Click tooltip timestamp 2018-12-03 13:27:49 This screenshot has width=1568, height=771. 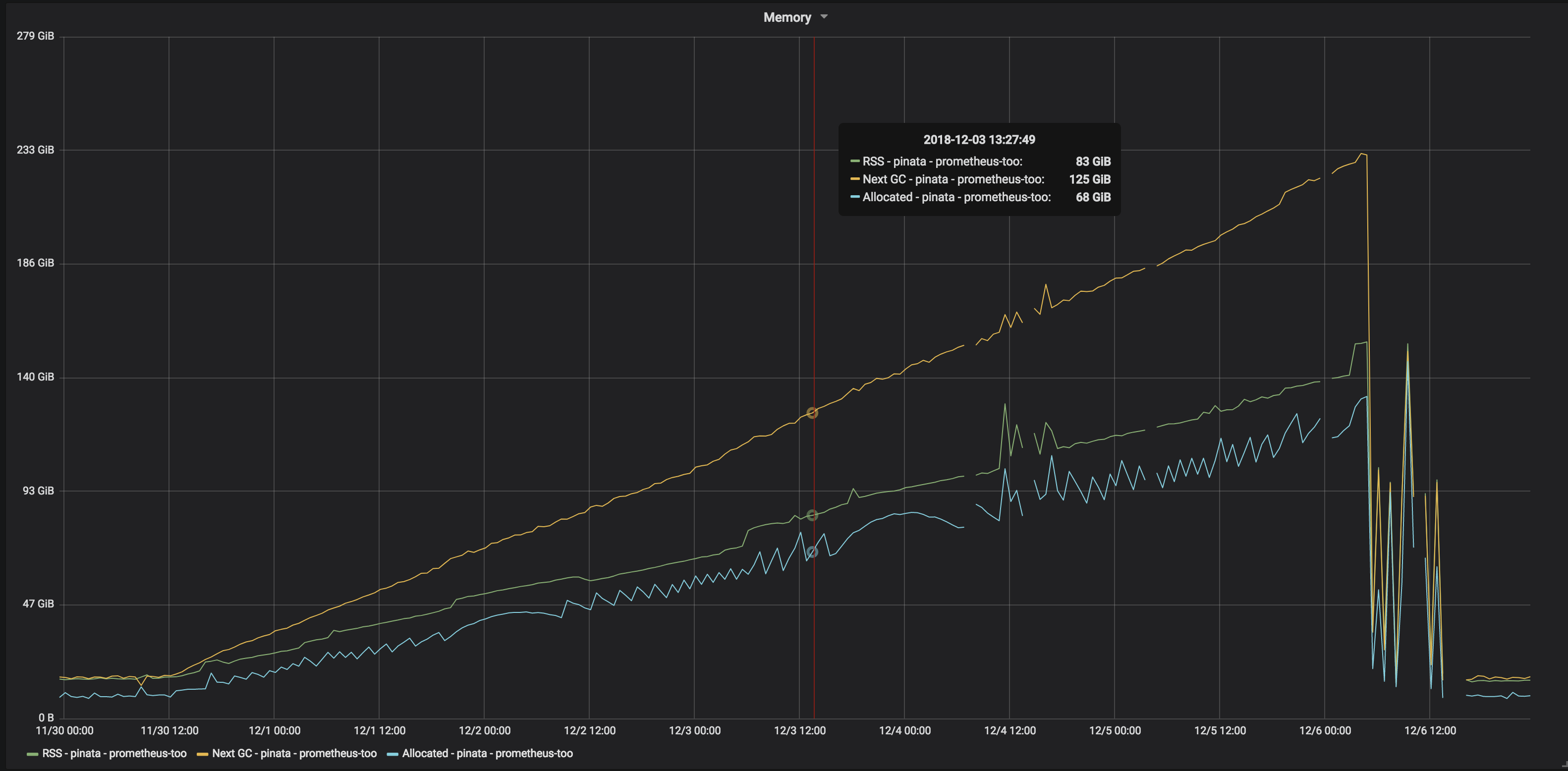979,139
